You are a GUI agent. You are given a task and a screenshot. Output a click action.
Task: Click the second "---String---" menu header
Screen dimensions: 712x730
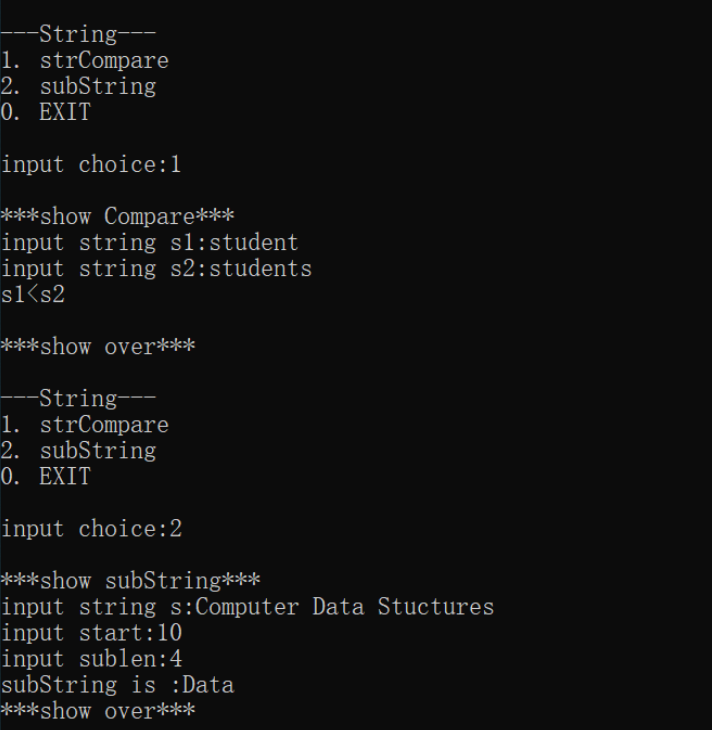78,399
